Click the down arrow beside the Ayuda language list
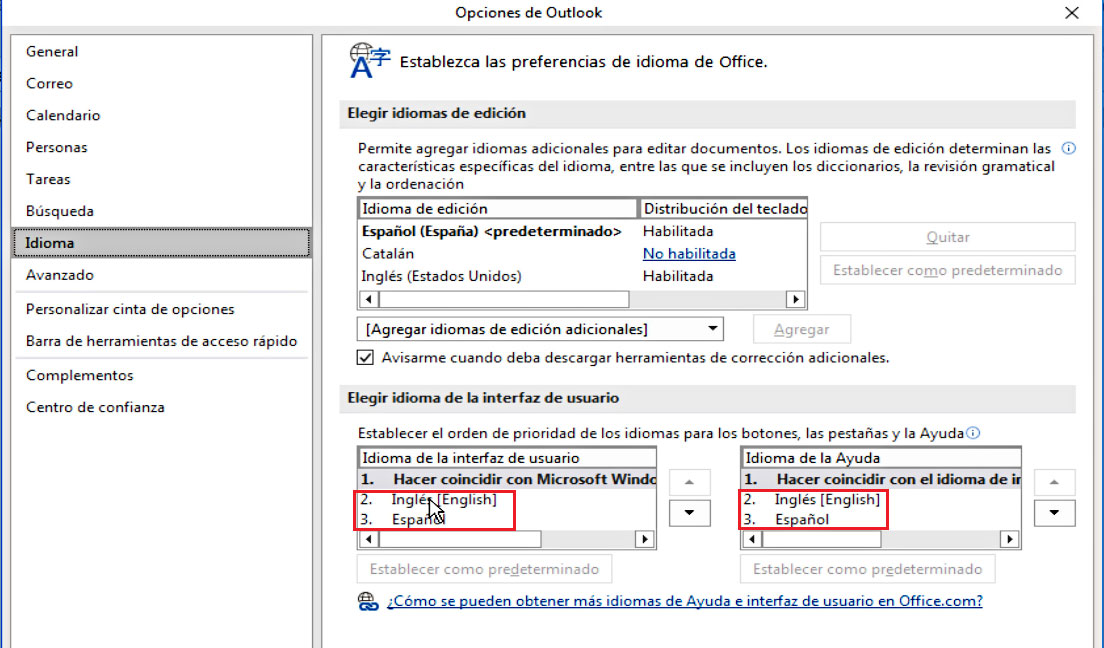This screenshot has height=648, width=1104. coord(1054,512)
